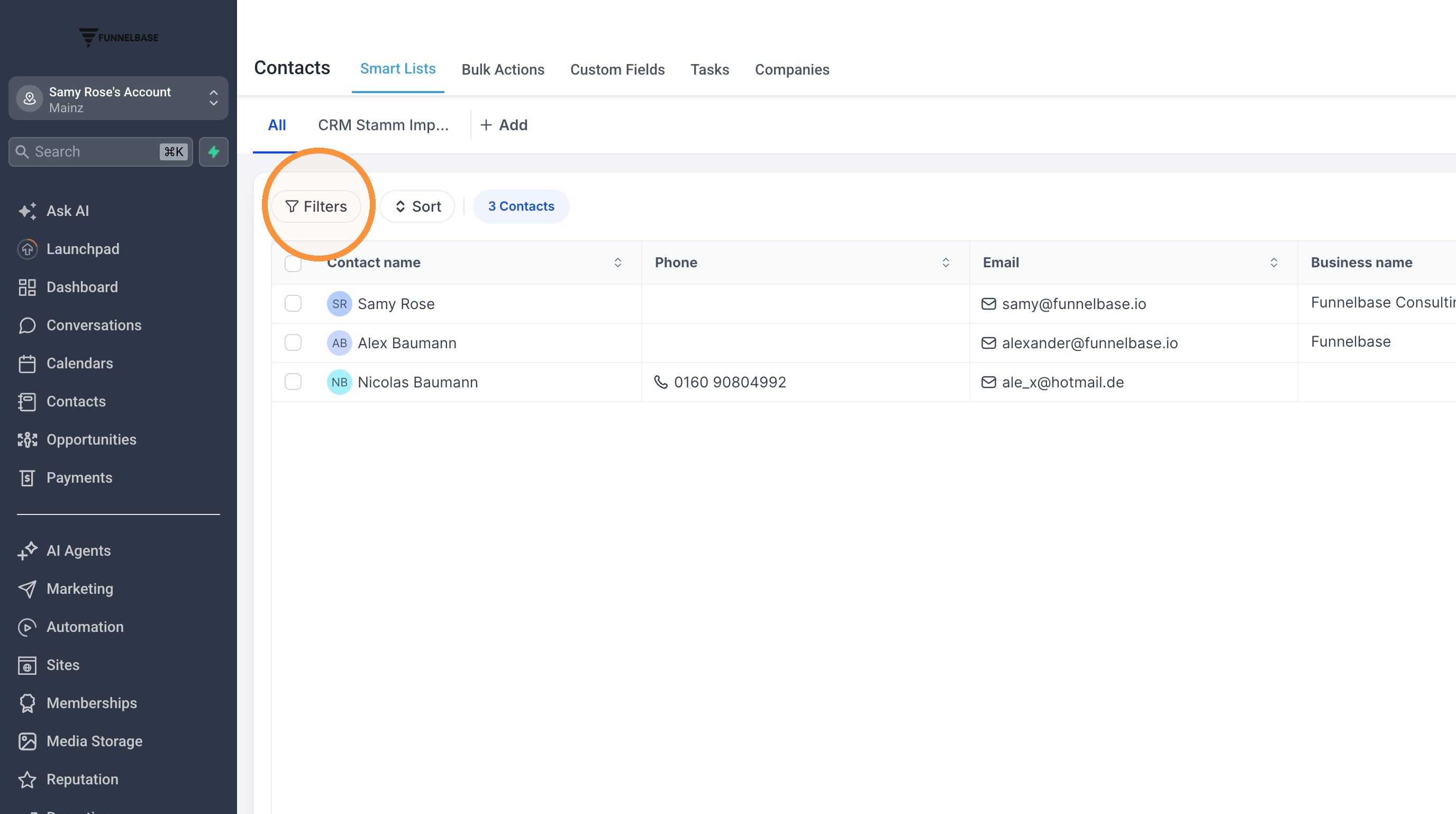Click the + Add smart list button
The image size is (1456, 814).
coord(504,125)
